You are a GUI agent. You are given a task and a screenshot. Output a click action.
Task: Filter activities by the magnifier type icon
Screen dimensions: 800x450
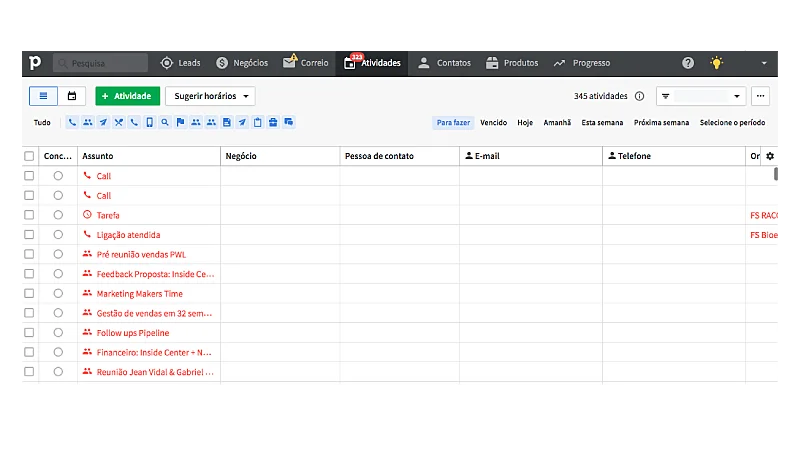[x=165, y=122]
